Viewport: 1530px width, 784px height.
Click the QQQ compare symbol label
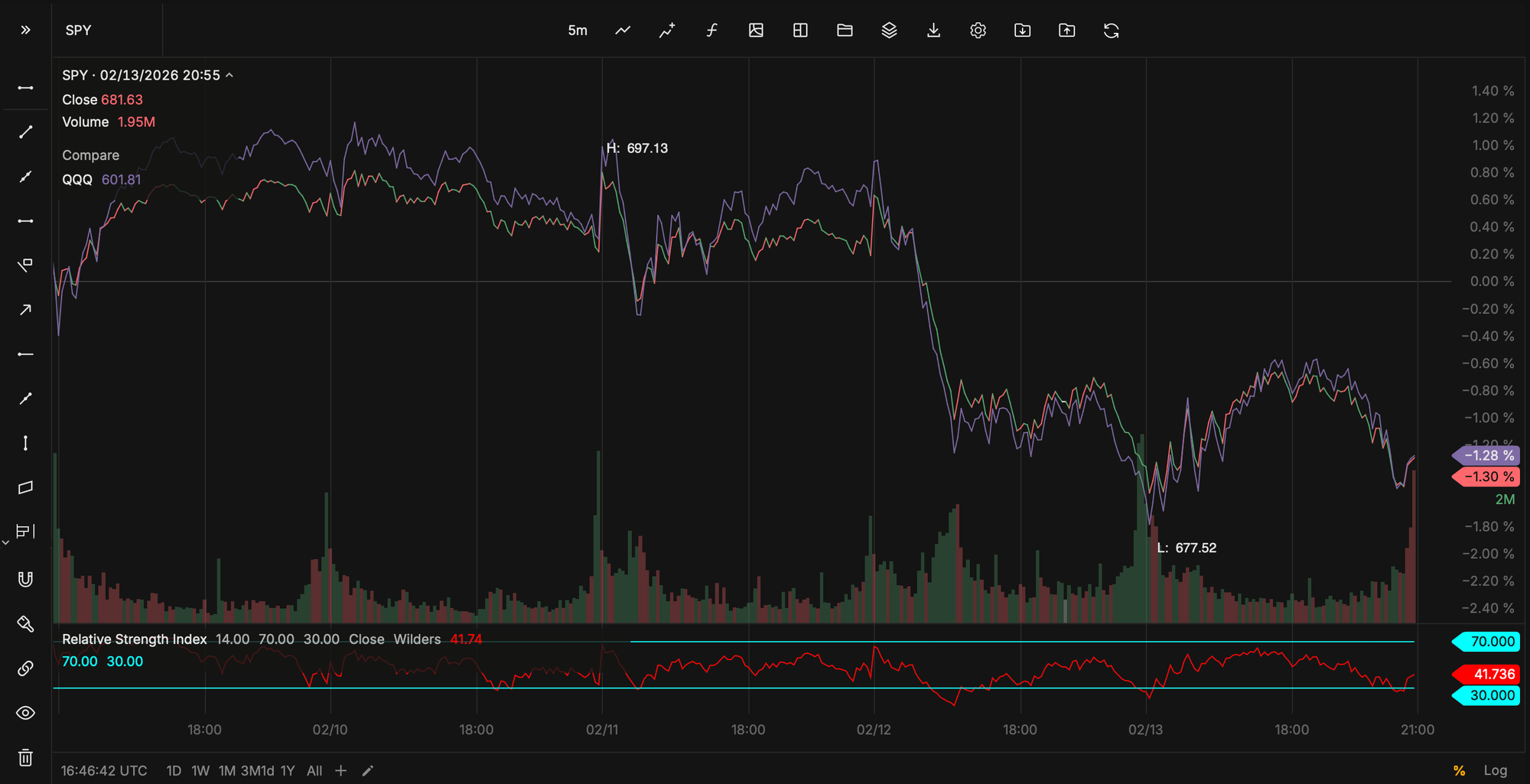pos(76,179)
